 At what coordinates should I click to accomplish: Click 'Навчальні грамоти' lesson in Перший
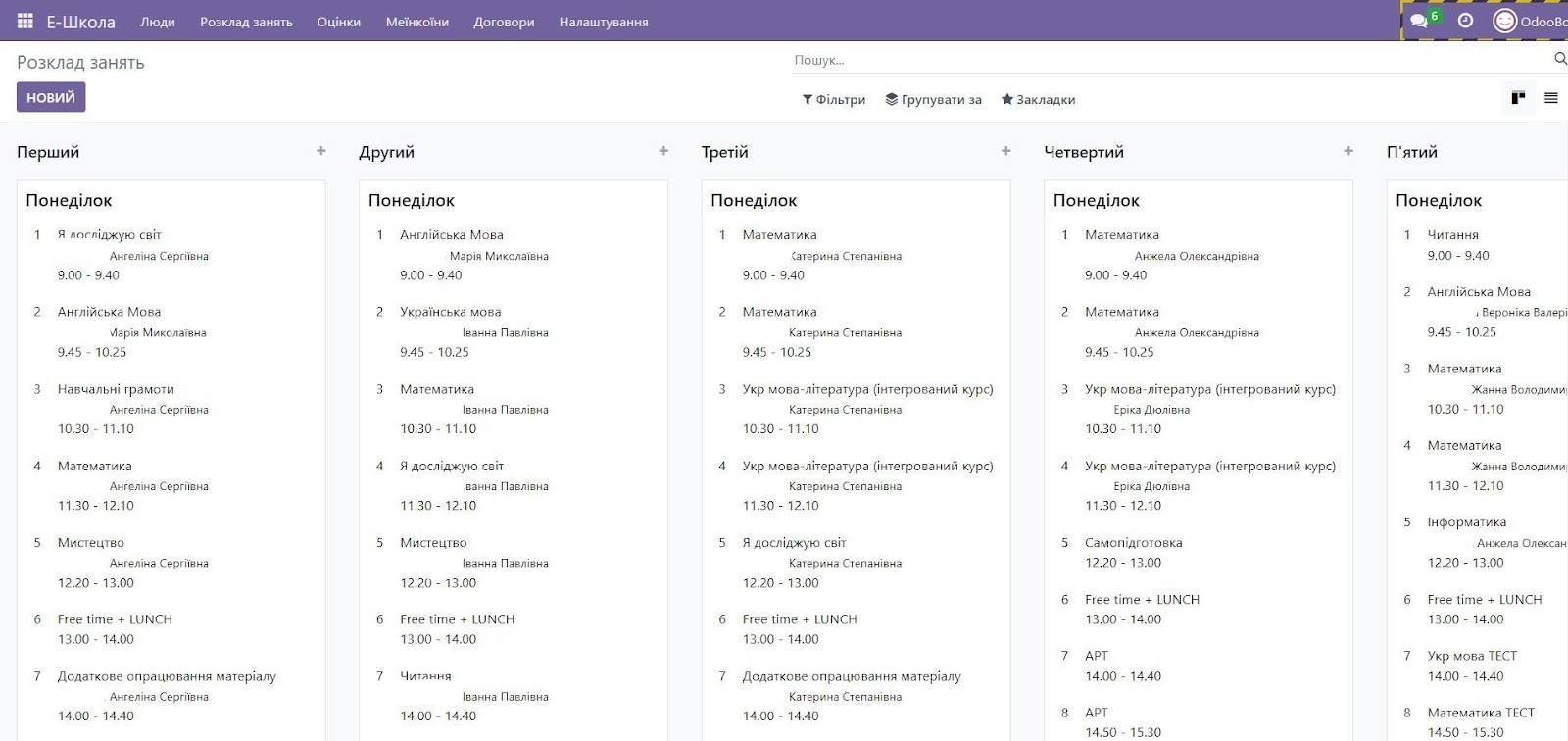pos(116,389)
